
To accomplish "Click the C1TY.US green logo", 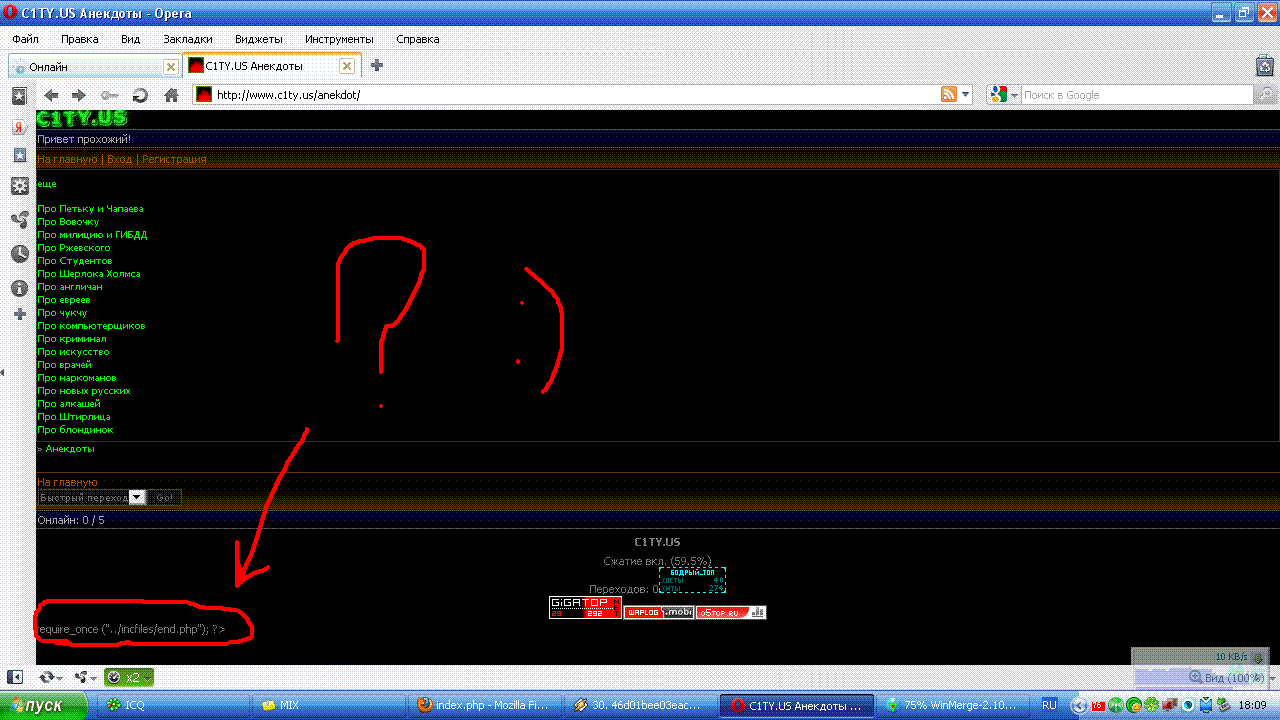I will pos(81,119).
